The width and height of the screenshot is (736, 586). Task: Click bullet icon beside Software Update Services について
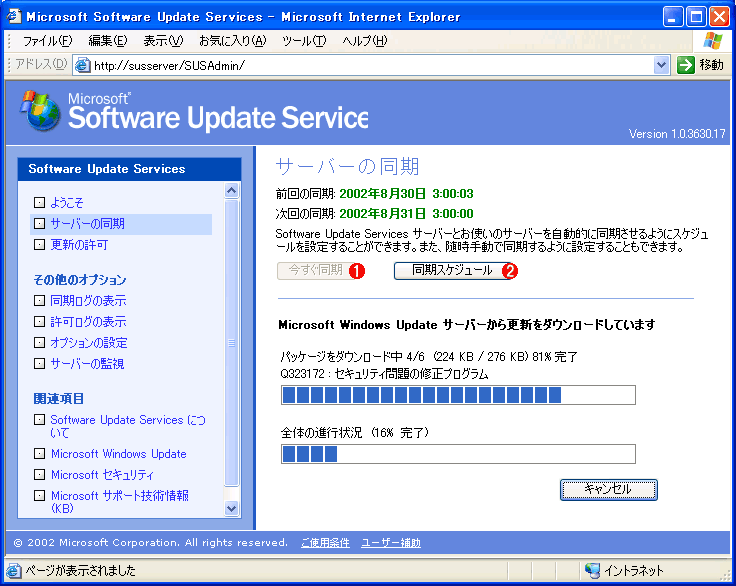(x=39, y=419)
